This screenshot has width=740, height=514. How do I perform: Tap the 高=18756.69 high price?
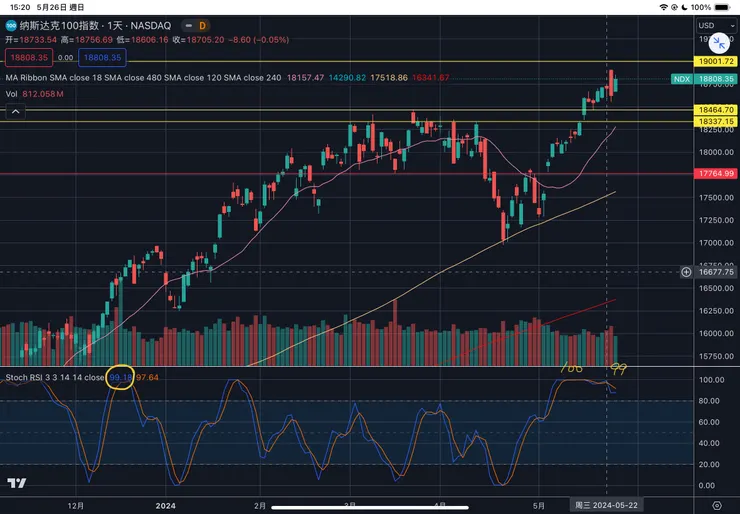point(87,40)
